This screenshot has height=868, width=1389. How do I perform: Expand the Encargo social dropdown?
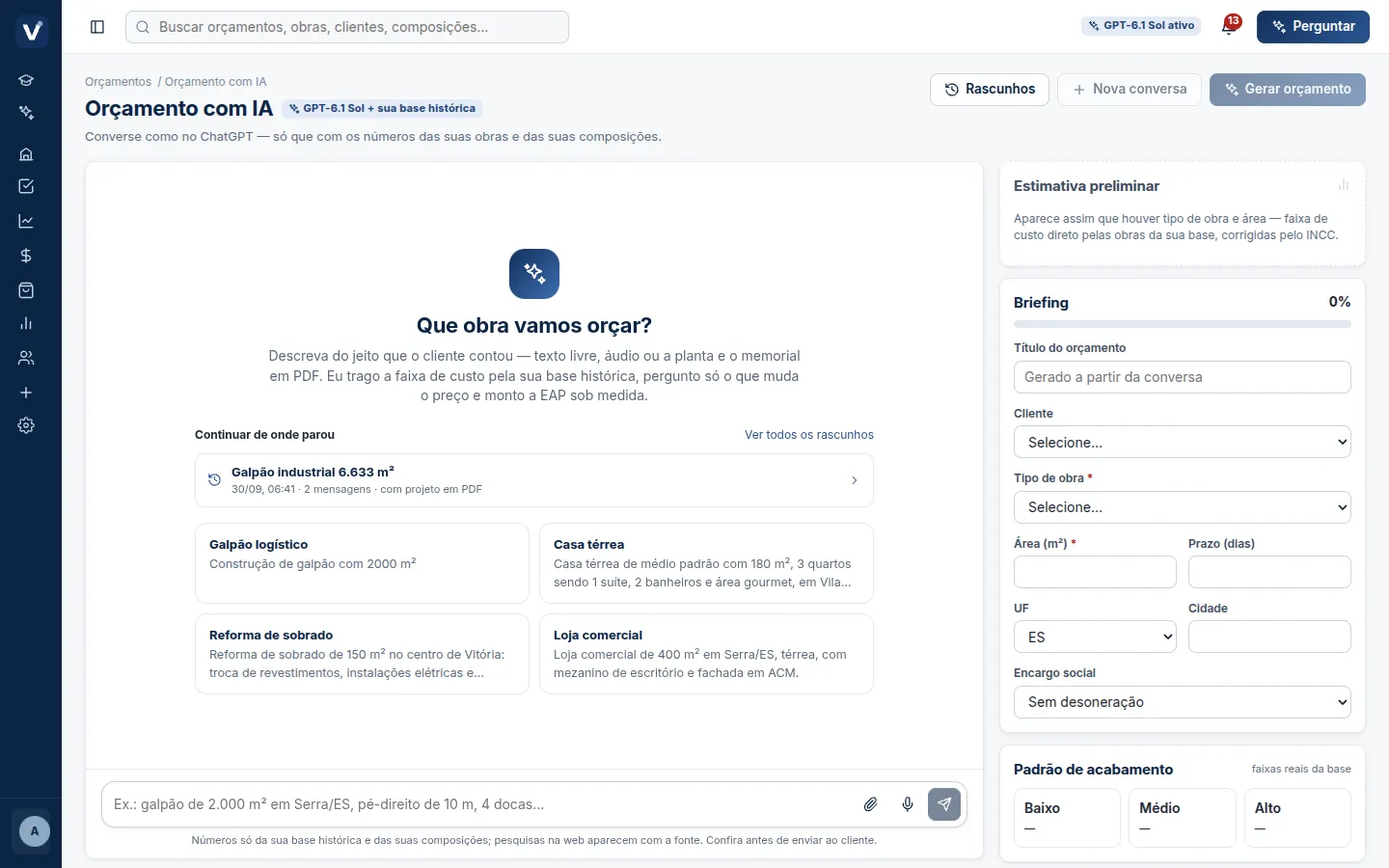pos(1183,702)
